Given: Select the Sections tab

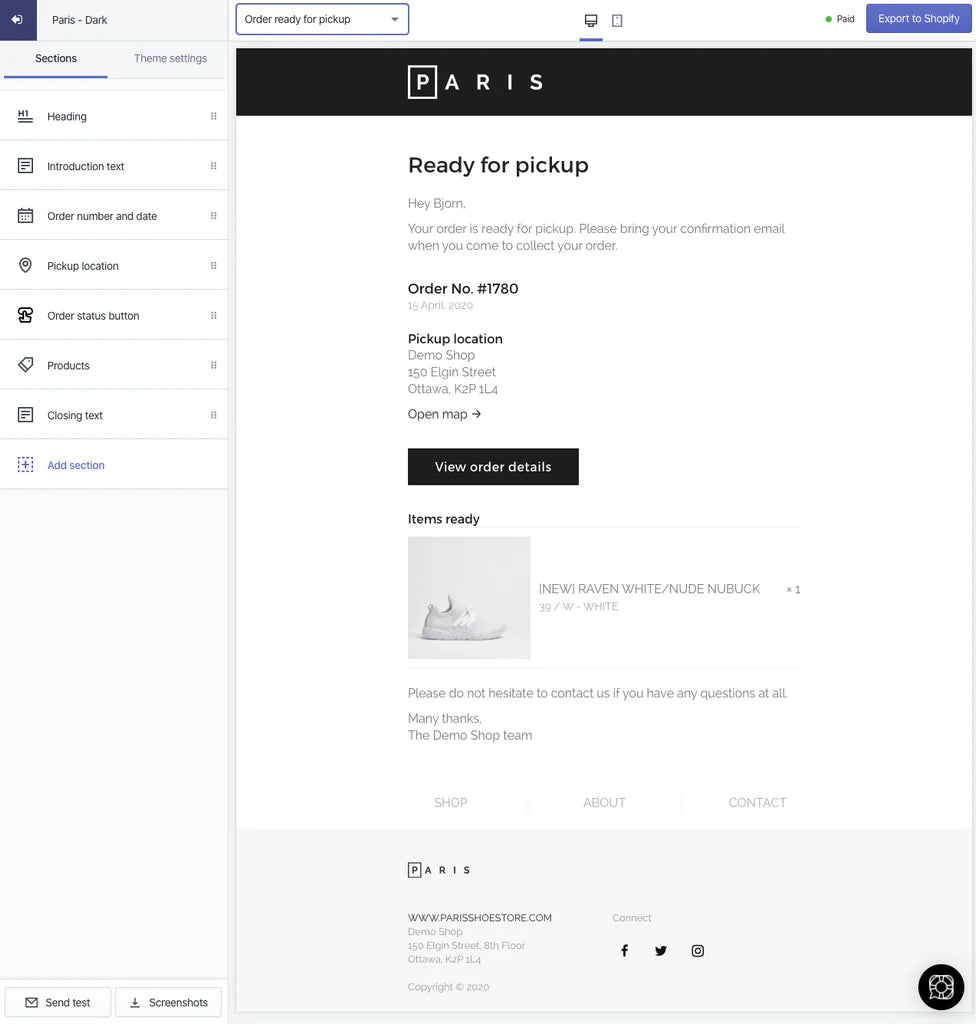Looking at the screenshot, I should click(x=55, y=58).
